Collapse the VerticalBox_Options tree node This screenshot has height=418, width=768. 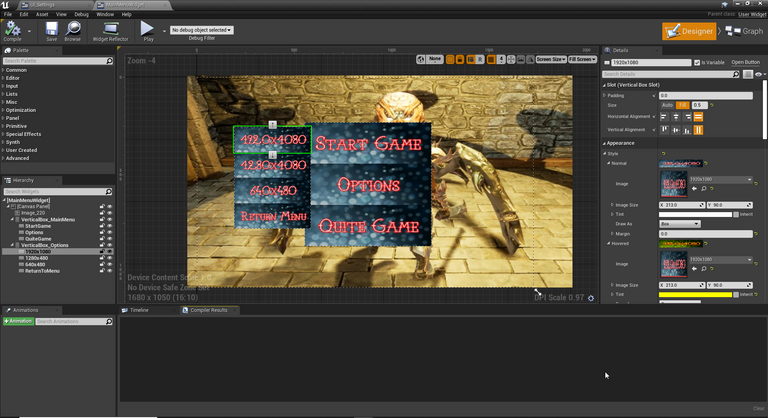[x=12, y=245]
